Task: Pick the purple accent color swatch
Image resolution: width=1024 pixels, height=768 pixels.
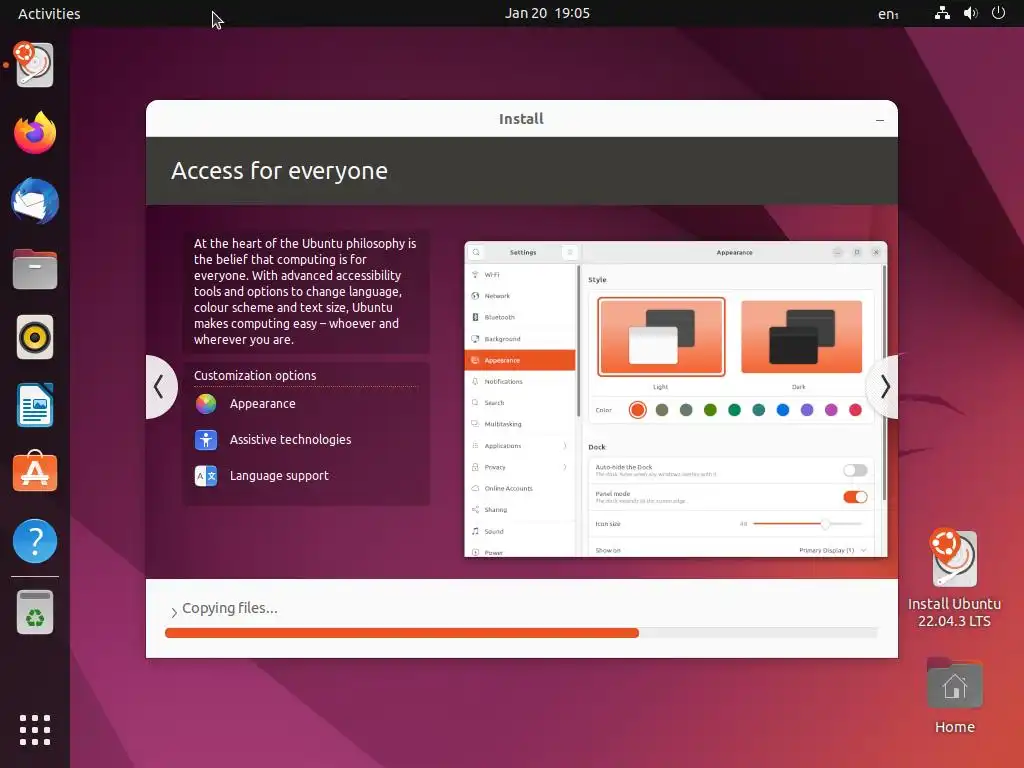Action: pos(807,410)
